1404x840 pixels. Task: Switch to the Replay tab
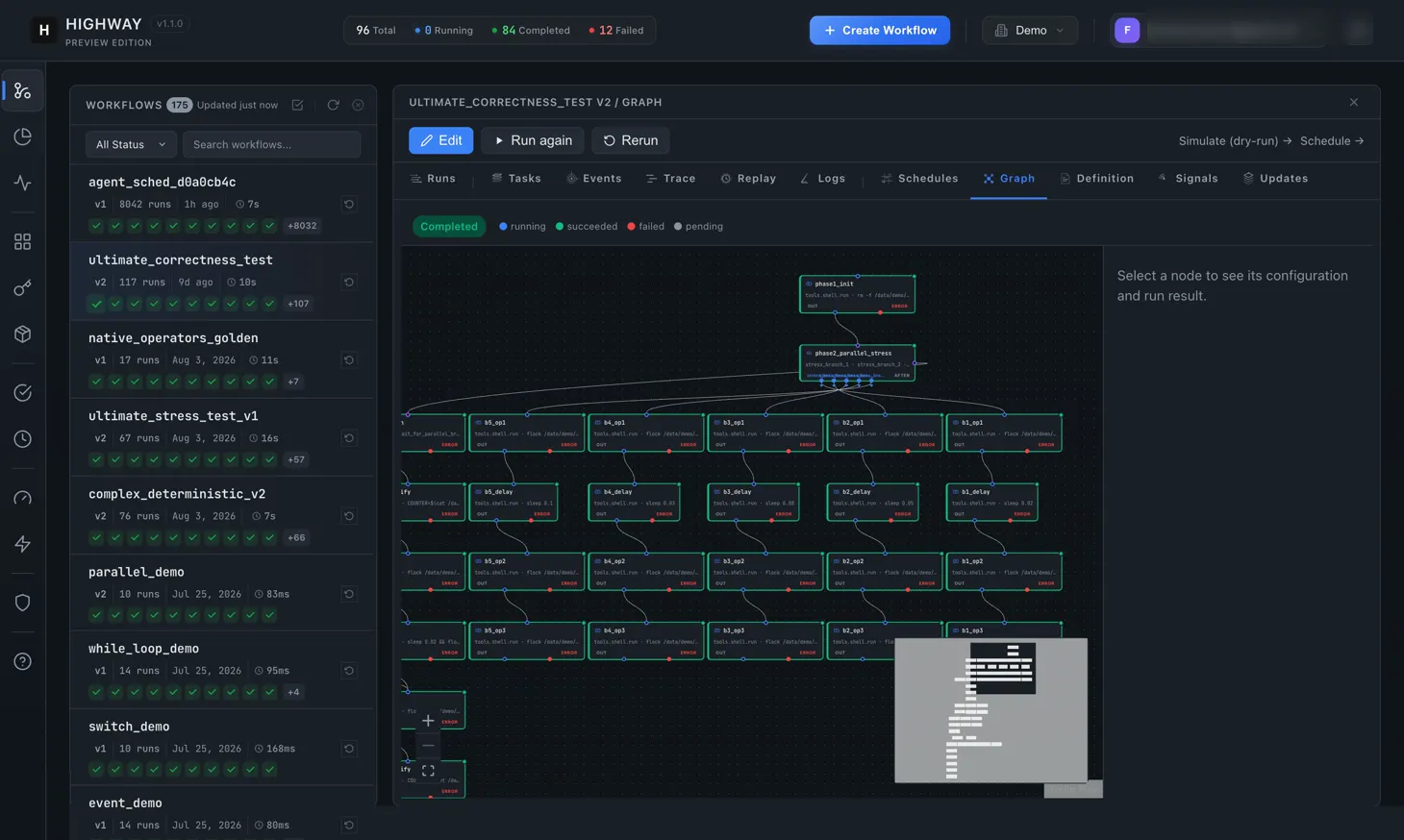click(x=748, y=179)
